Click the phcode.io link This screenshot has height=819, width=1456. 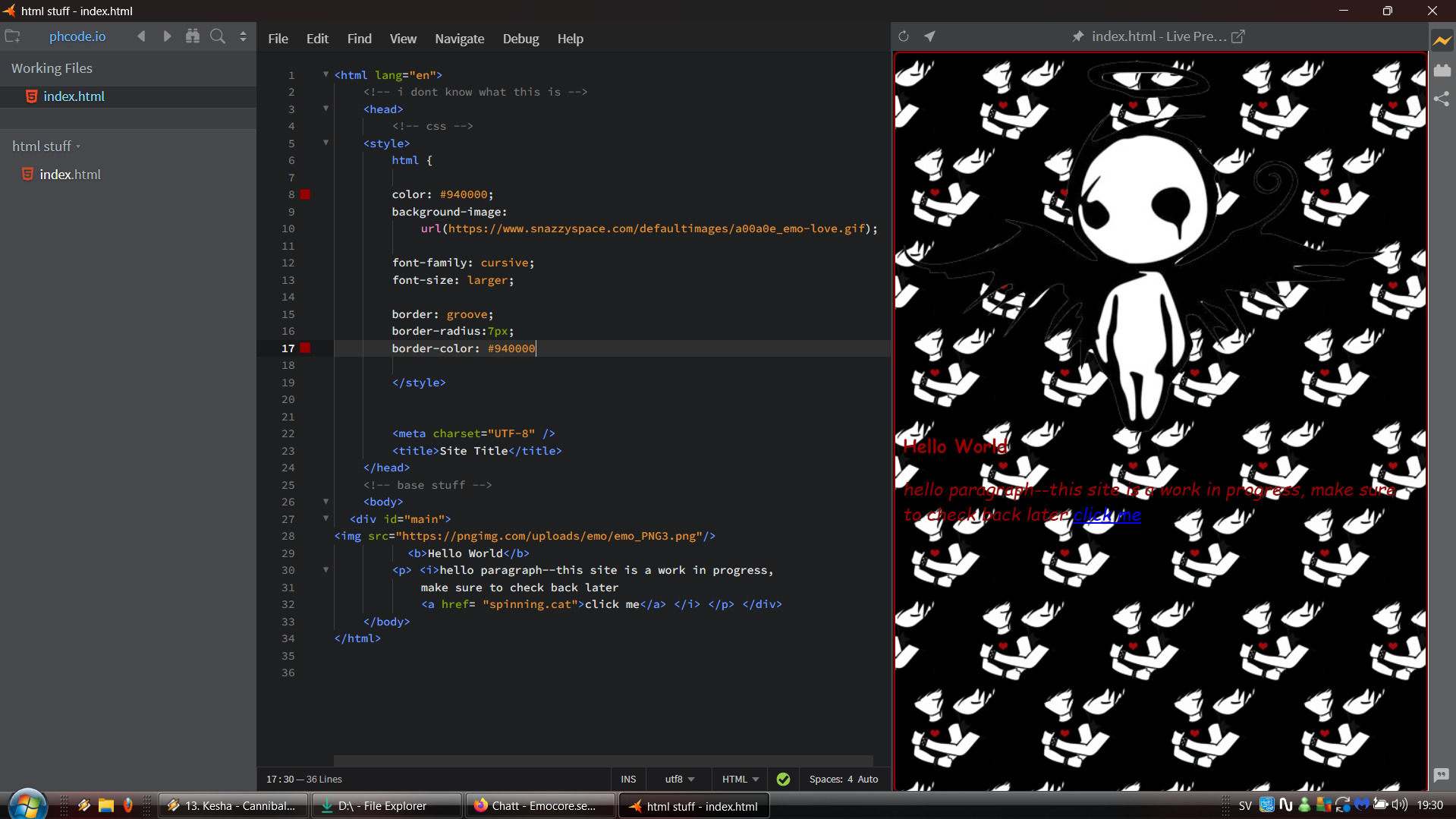77,36
